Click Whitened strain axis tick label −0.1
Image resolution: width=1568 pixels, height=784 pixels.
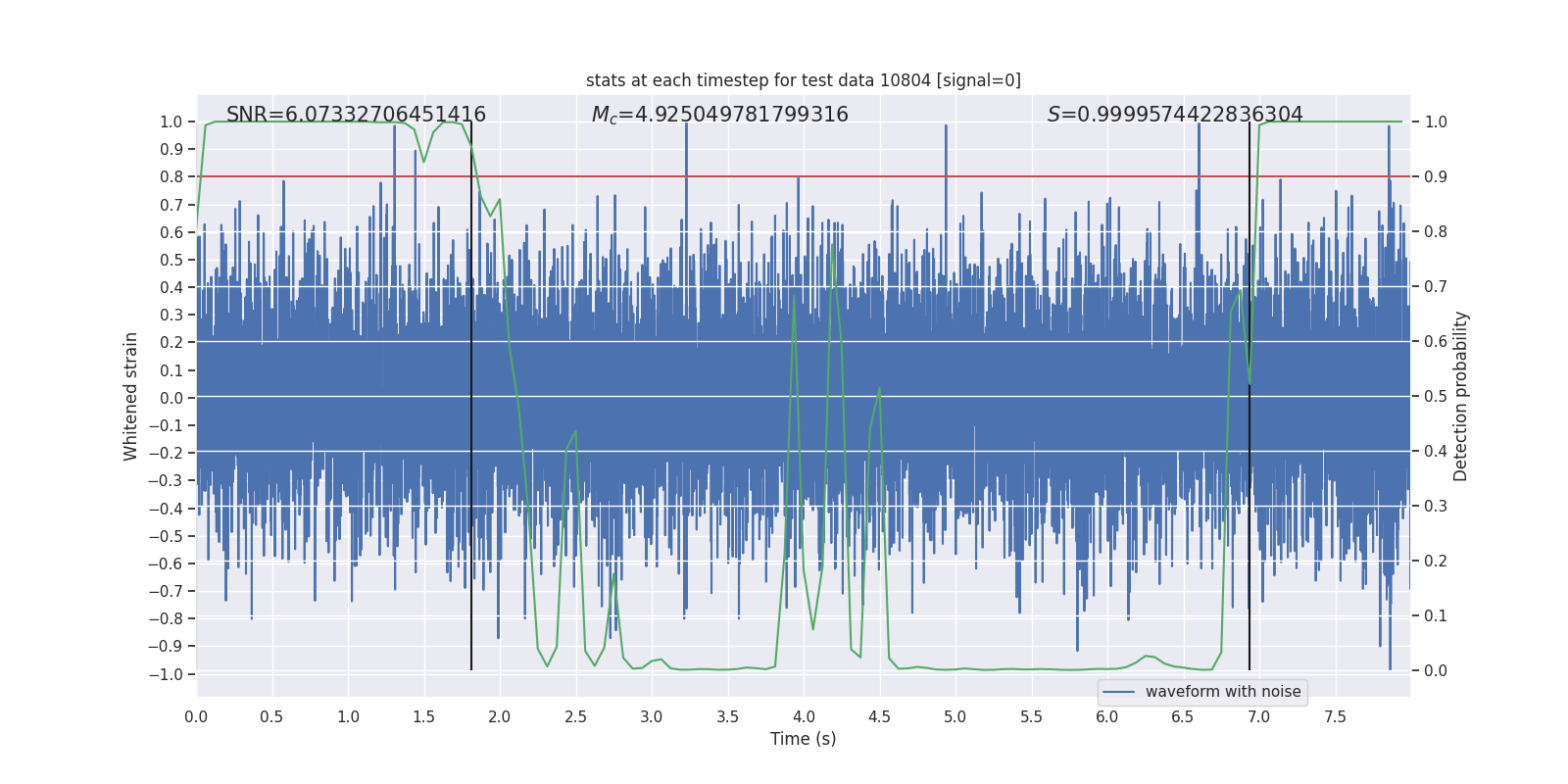pos(166,425)
